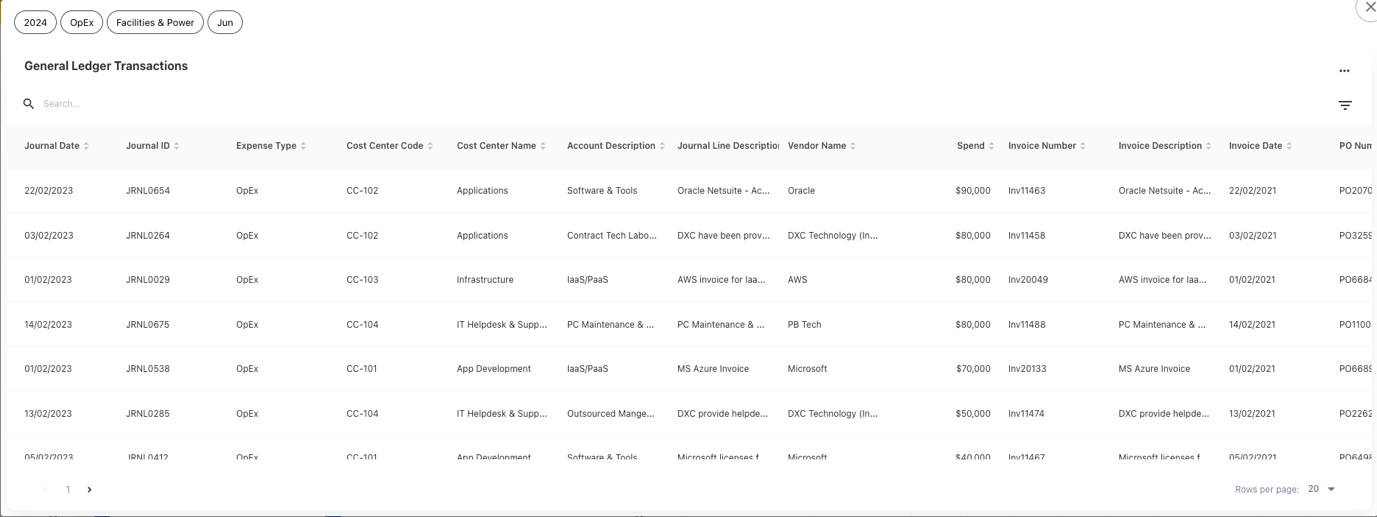1377x517 pixels.
Task: Select the OpEx filter chip
Action: tap(82, 22)
